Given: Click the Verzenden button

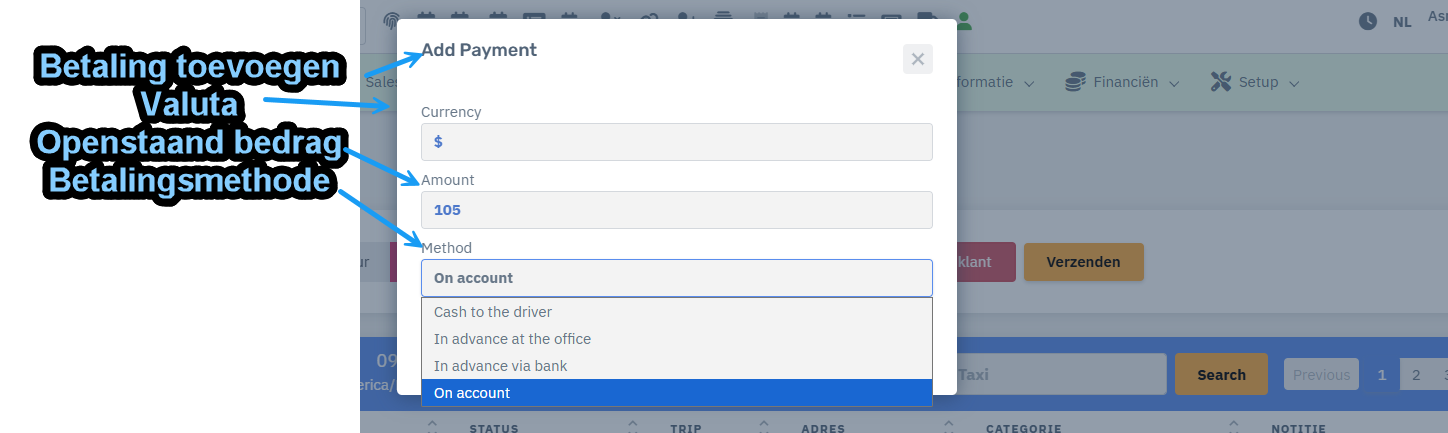Looking at the screenshot, I should coord(1083,262).
